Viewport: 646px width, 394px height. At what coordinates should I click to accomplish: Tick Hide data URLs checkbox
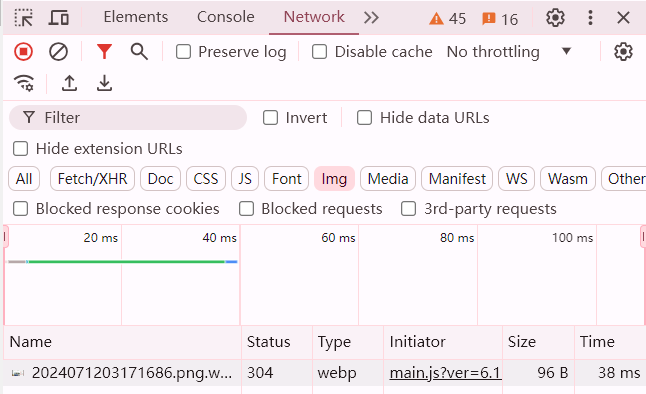coord(364,117)
